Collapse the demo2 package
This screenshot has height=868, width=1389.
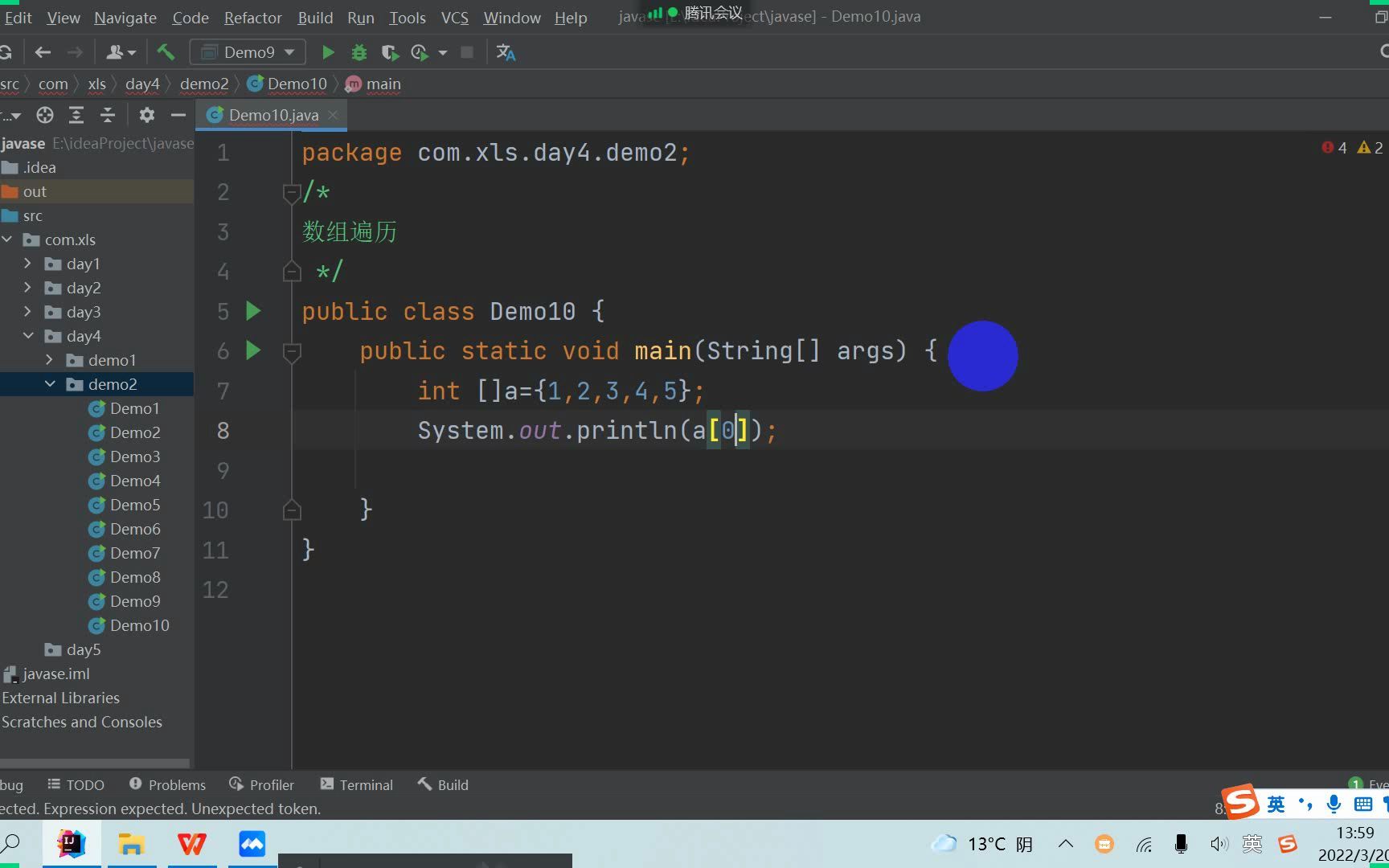(x=50, y=384)
